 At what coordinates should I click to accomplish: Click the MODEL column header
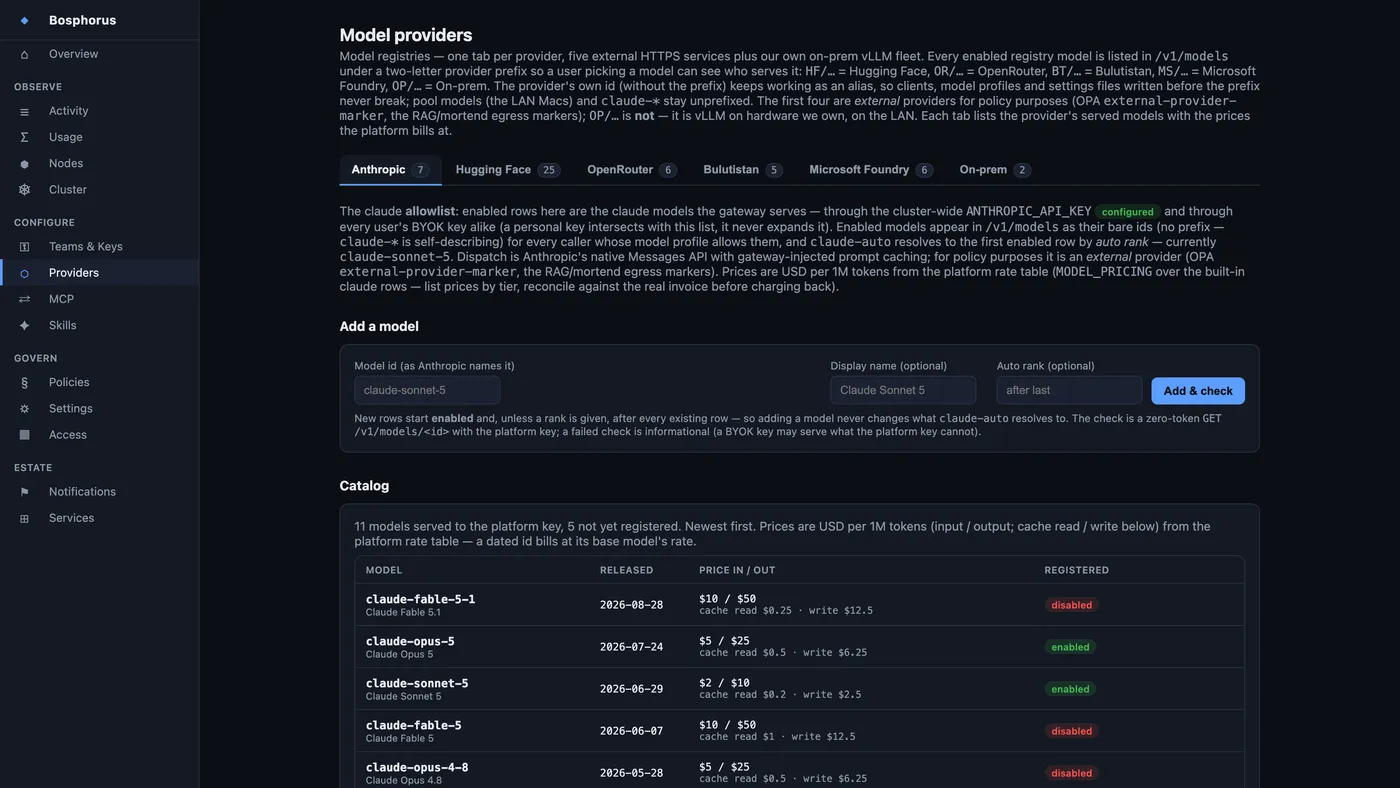point(384,570)
